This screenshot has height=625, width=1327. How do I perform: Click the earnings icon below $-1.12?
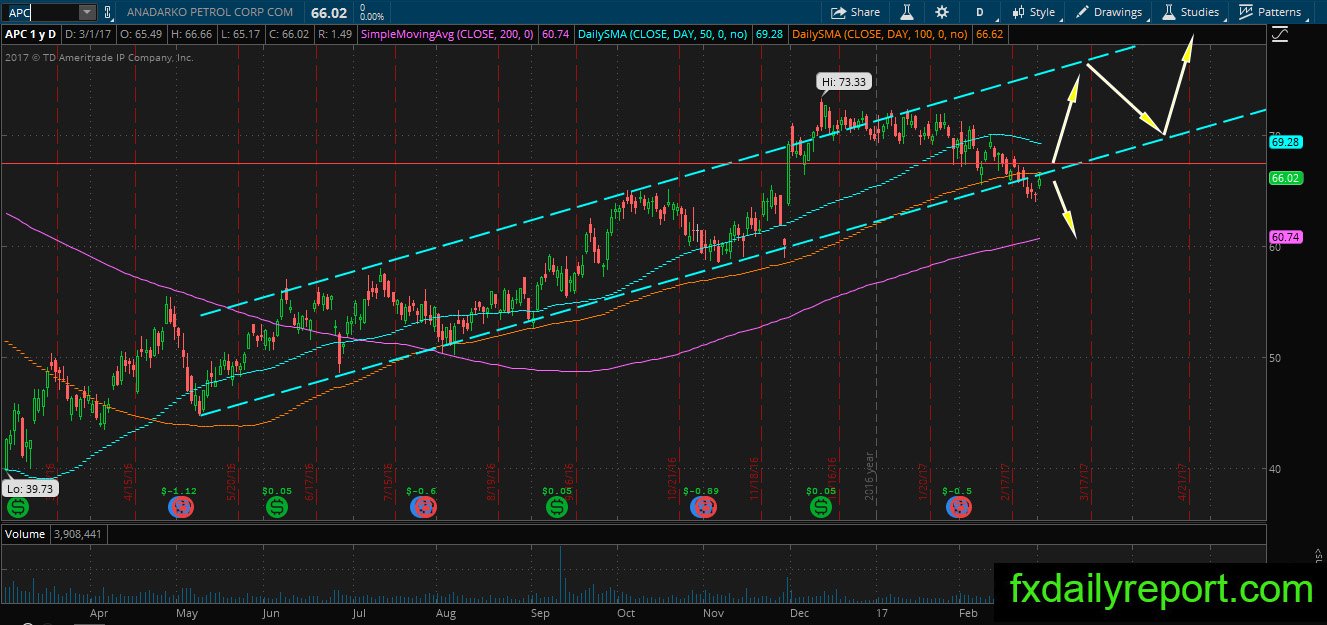click(180, 507)
